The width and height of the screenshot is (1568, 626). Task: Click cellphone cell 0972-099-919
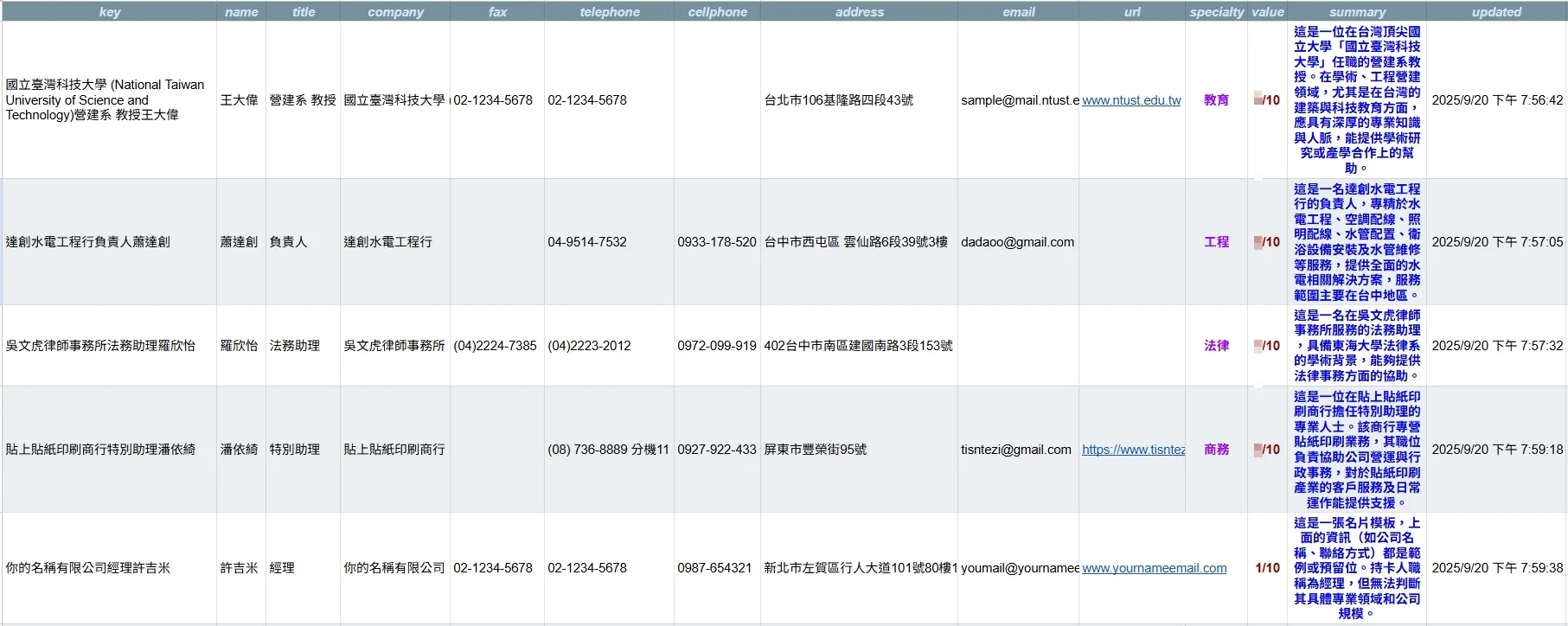coord(717,346)
